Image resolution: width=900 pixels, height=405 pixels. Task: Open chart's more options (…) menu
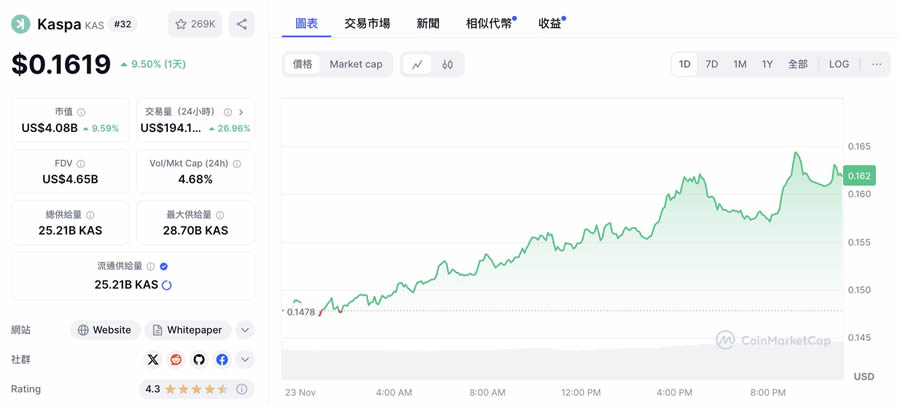point(876,64)
